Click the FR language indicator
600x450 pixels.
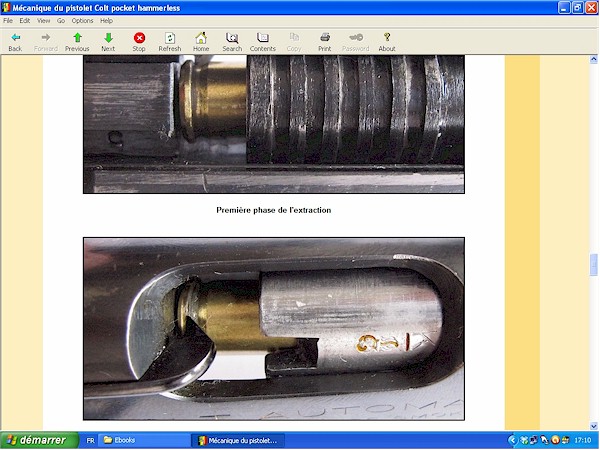(x=90, y=440)
